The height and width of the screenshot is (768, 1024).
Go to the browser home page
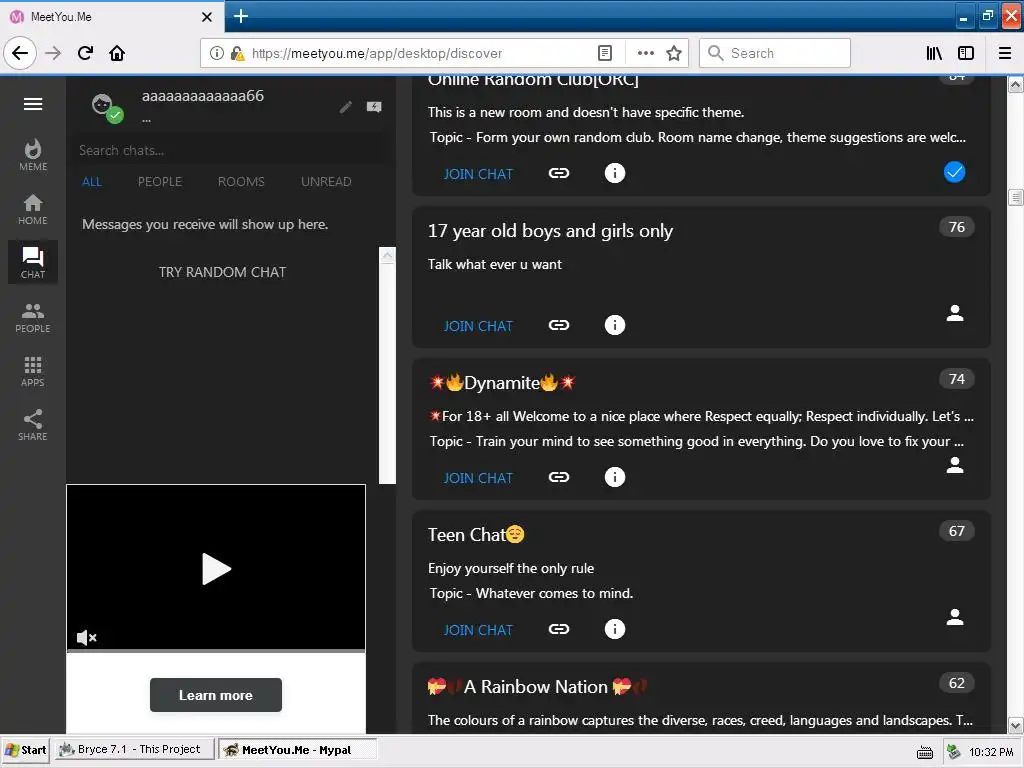(117, 53)
